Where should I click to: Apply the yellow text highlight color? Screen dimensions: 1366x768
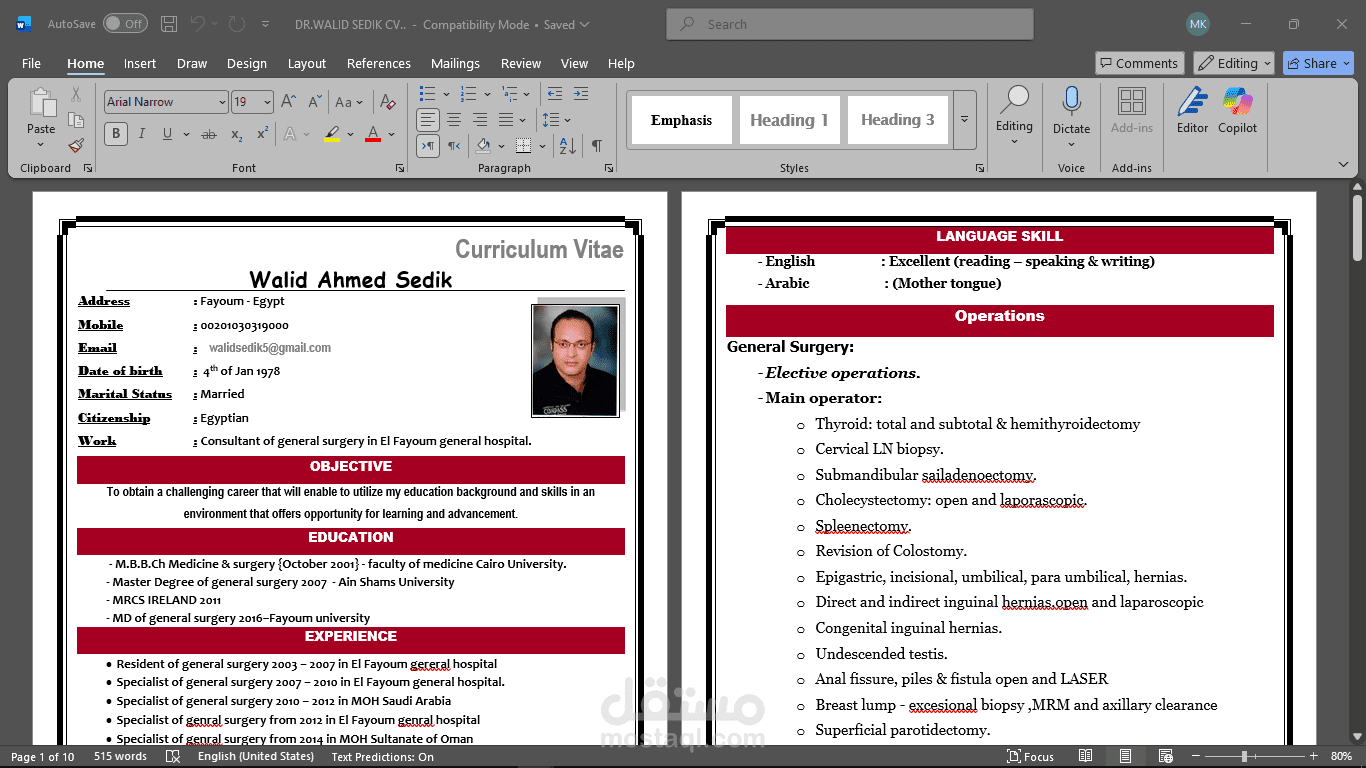pos(332,134)
